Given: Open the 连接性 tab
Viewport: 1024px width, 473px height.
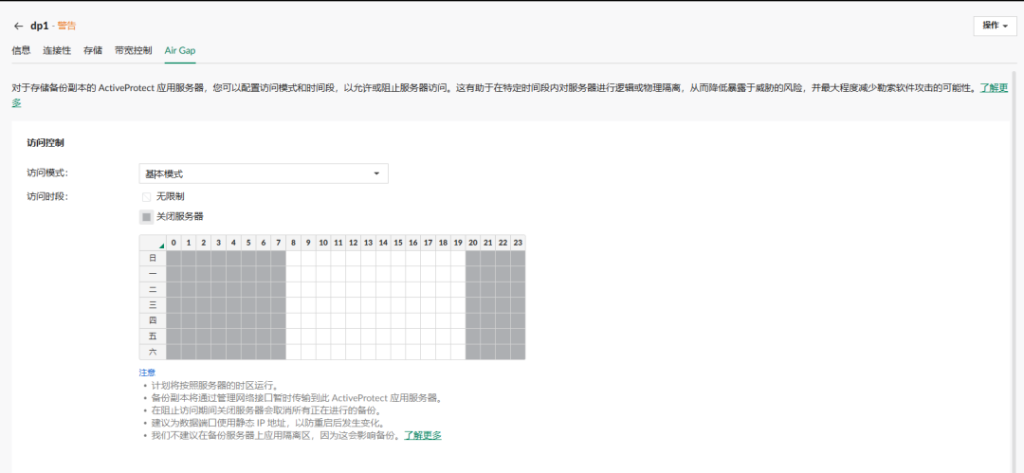Looking at the screenshot, I should click(57, 49).
